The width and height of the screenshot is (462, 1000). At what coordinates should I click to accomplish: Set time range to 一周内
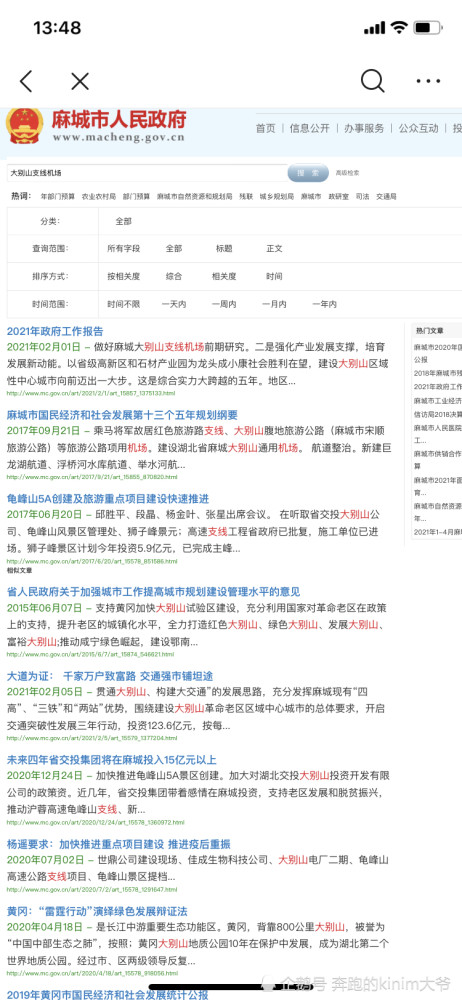pos(224,304)
